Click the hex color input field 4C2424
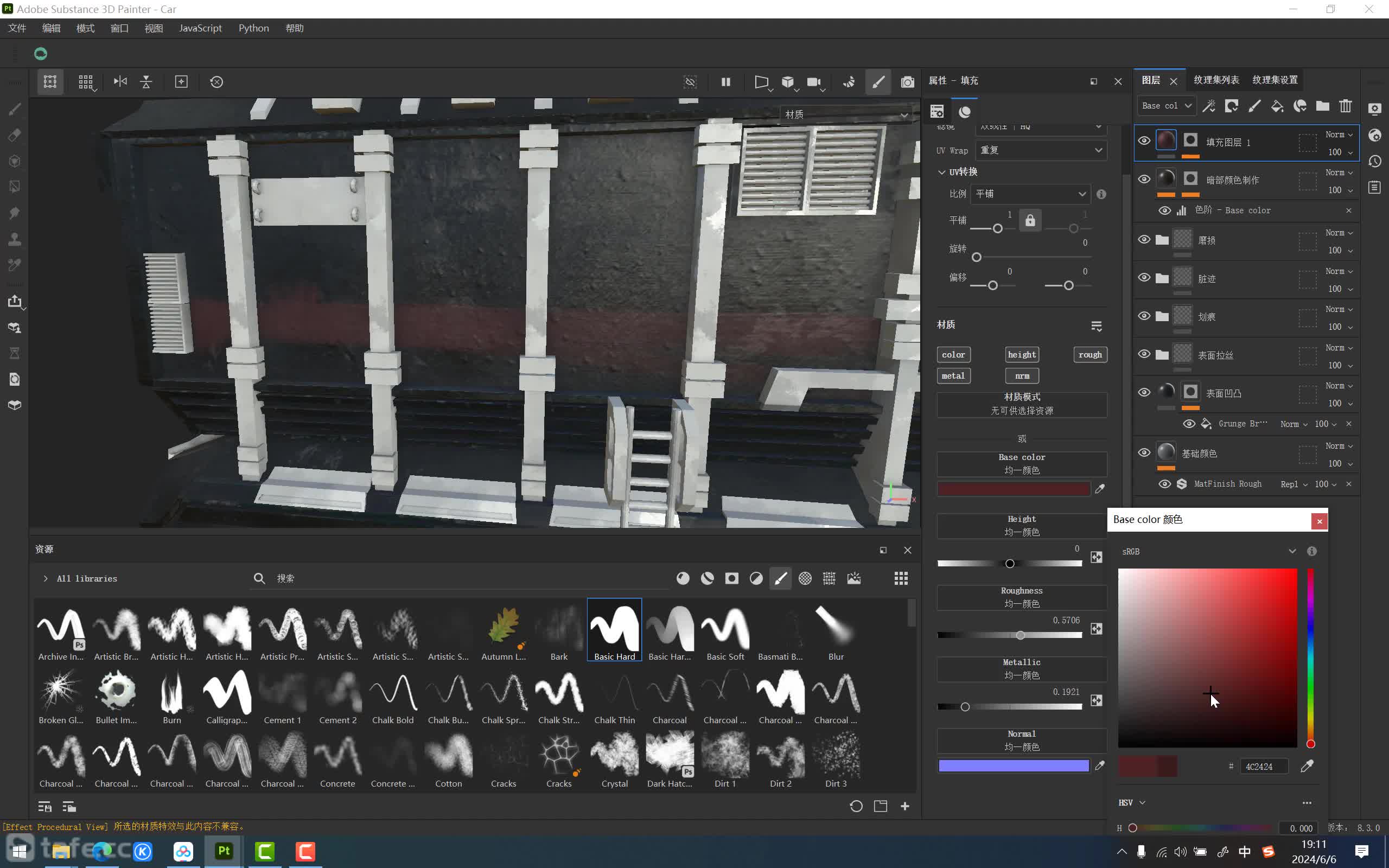Viewport: 1389px width, 868px height. [x=1264, y=767]
